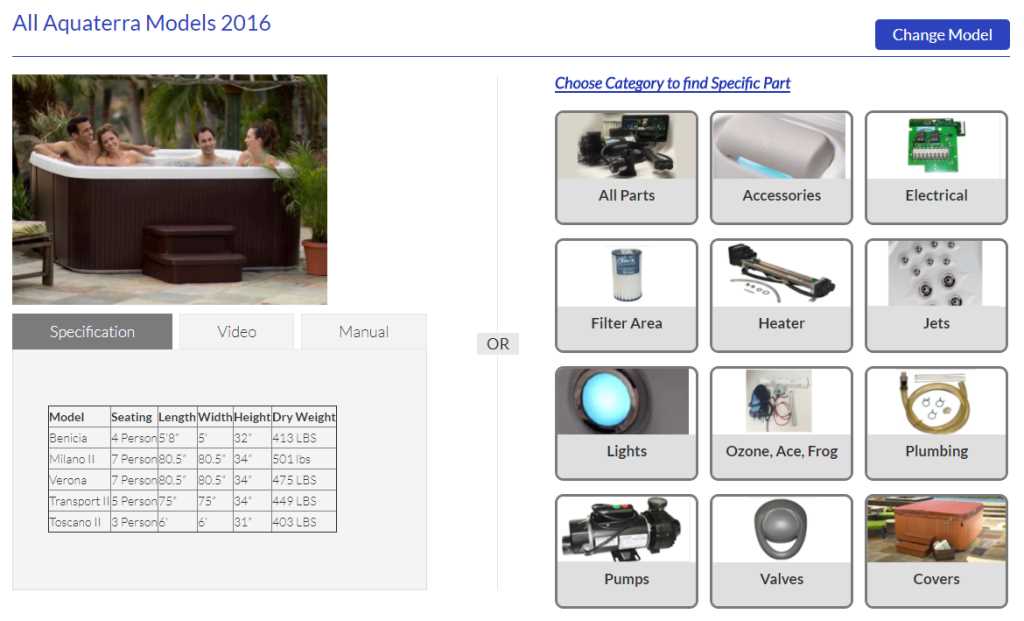Click the Seating column header
The height and width of the screenshot is (621, 1024).
tap(133, 417)
